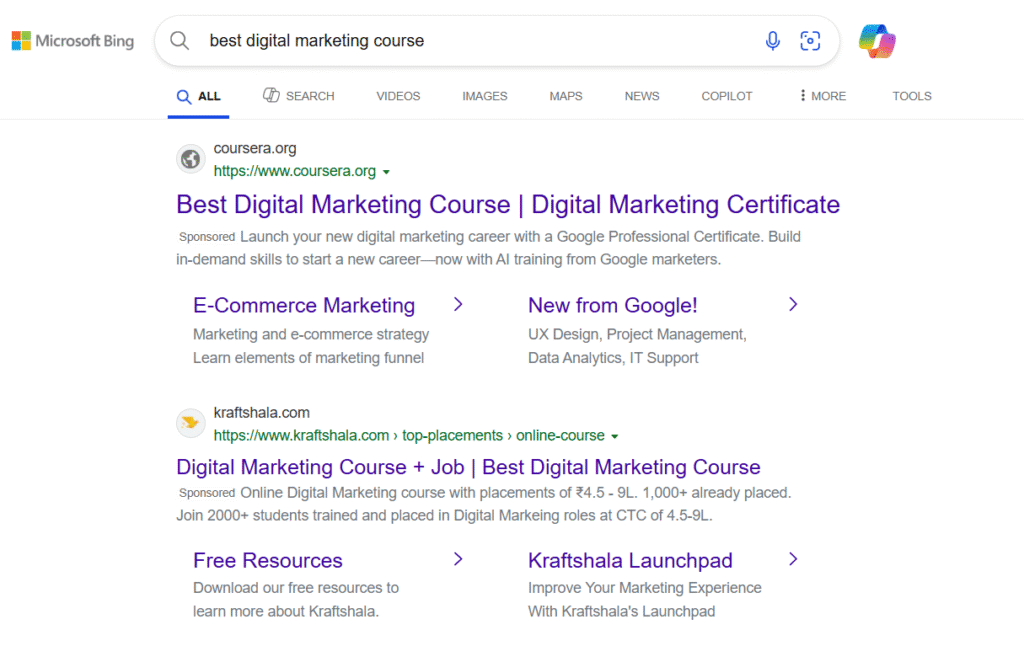The image size is (1024, 646).
Task: Click the Microsoft Bing logo
Action: (x=73, y=40)
